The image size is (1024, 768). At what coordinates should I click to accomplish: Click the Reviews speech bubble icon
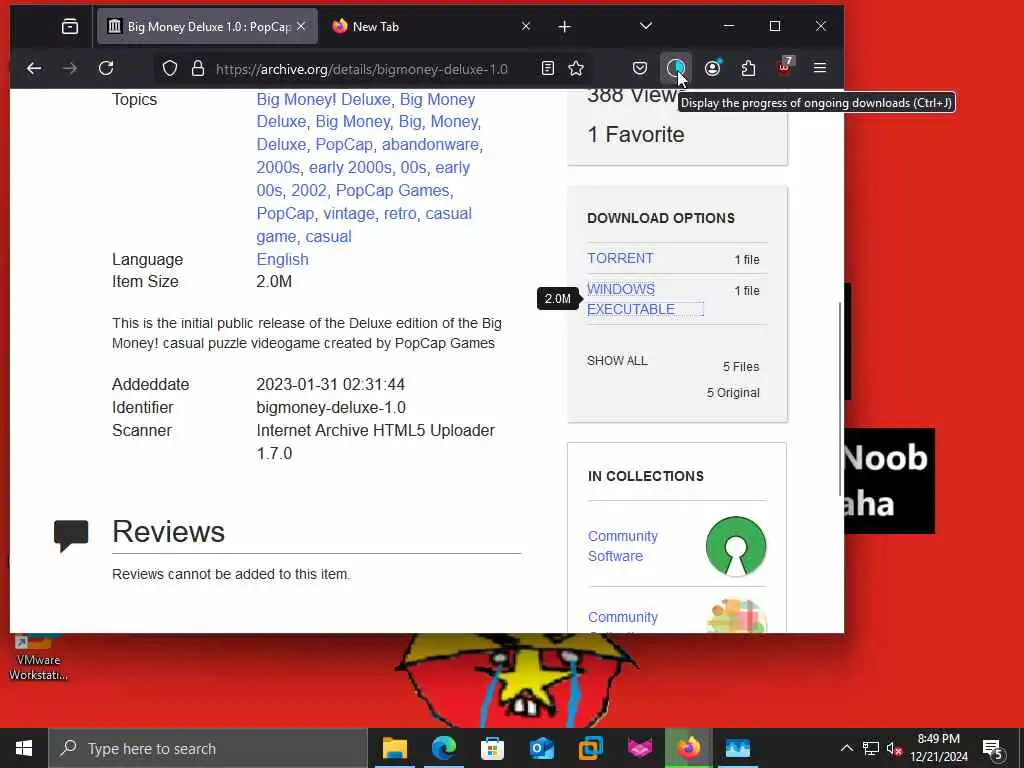71,536
